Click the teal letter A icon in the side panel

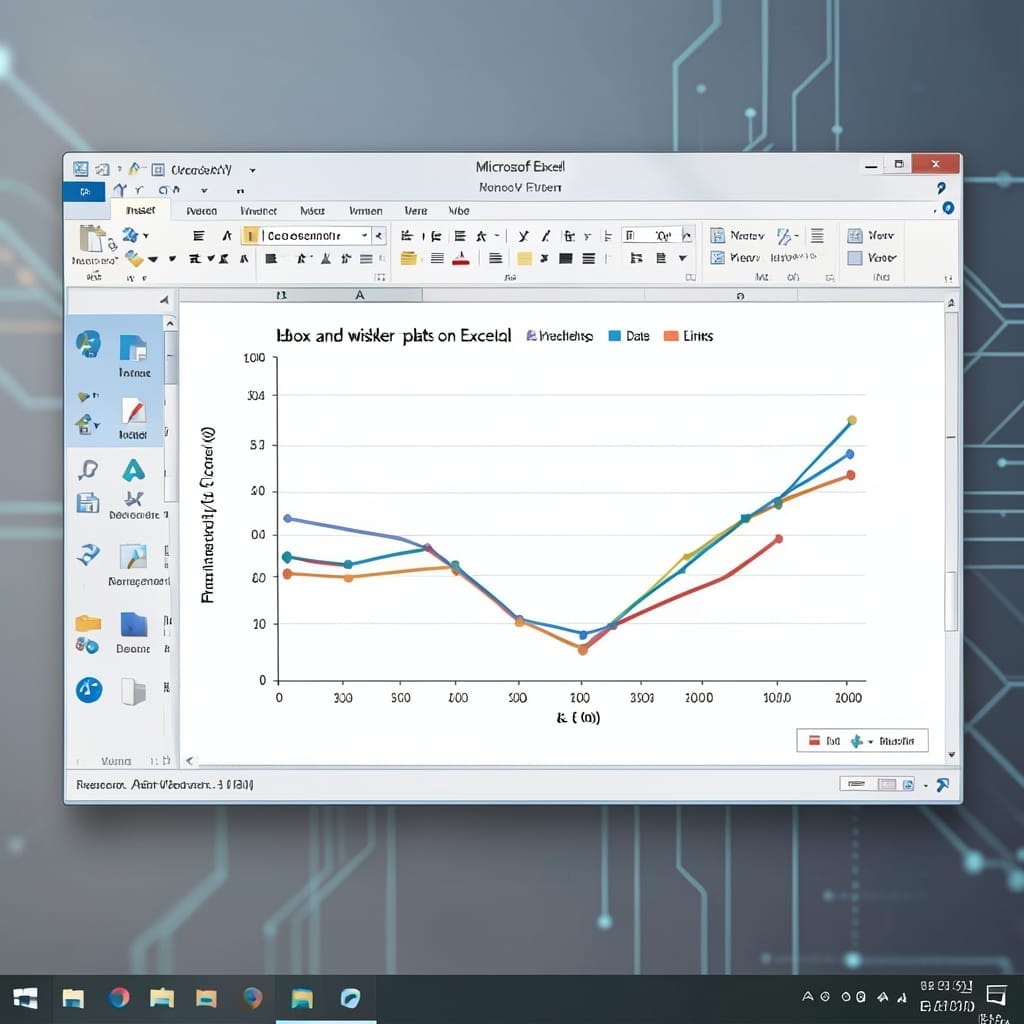pos(133,470)
